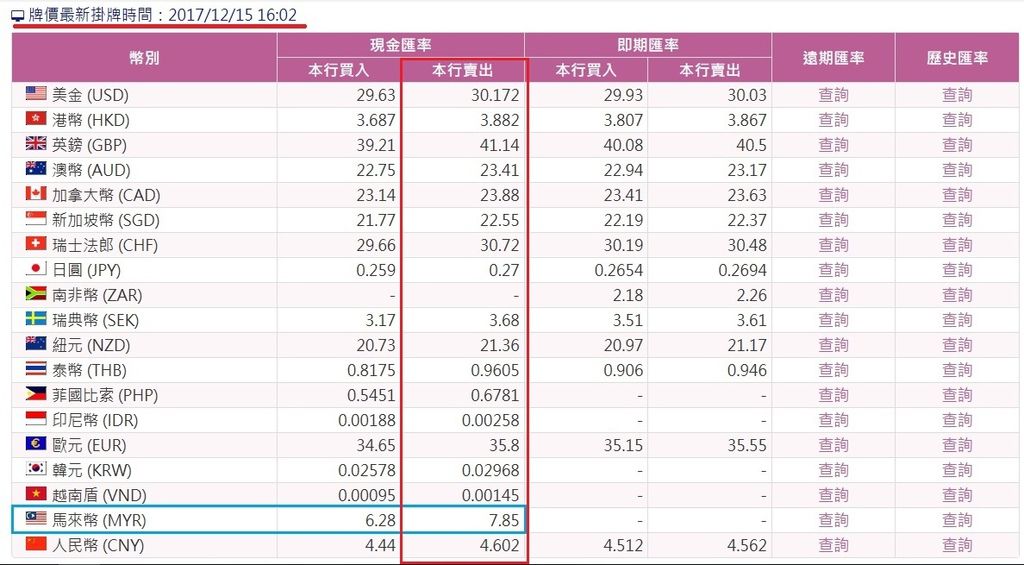Select the 菲國比索 (PHP) currency label
1024x565 pixels.
(x=105, y=395)
